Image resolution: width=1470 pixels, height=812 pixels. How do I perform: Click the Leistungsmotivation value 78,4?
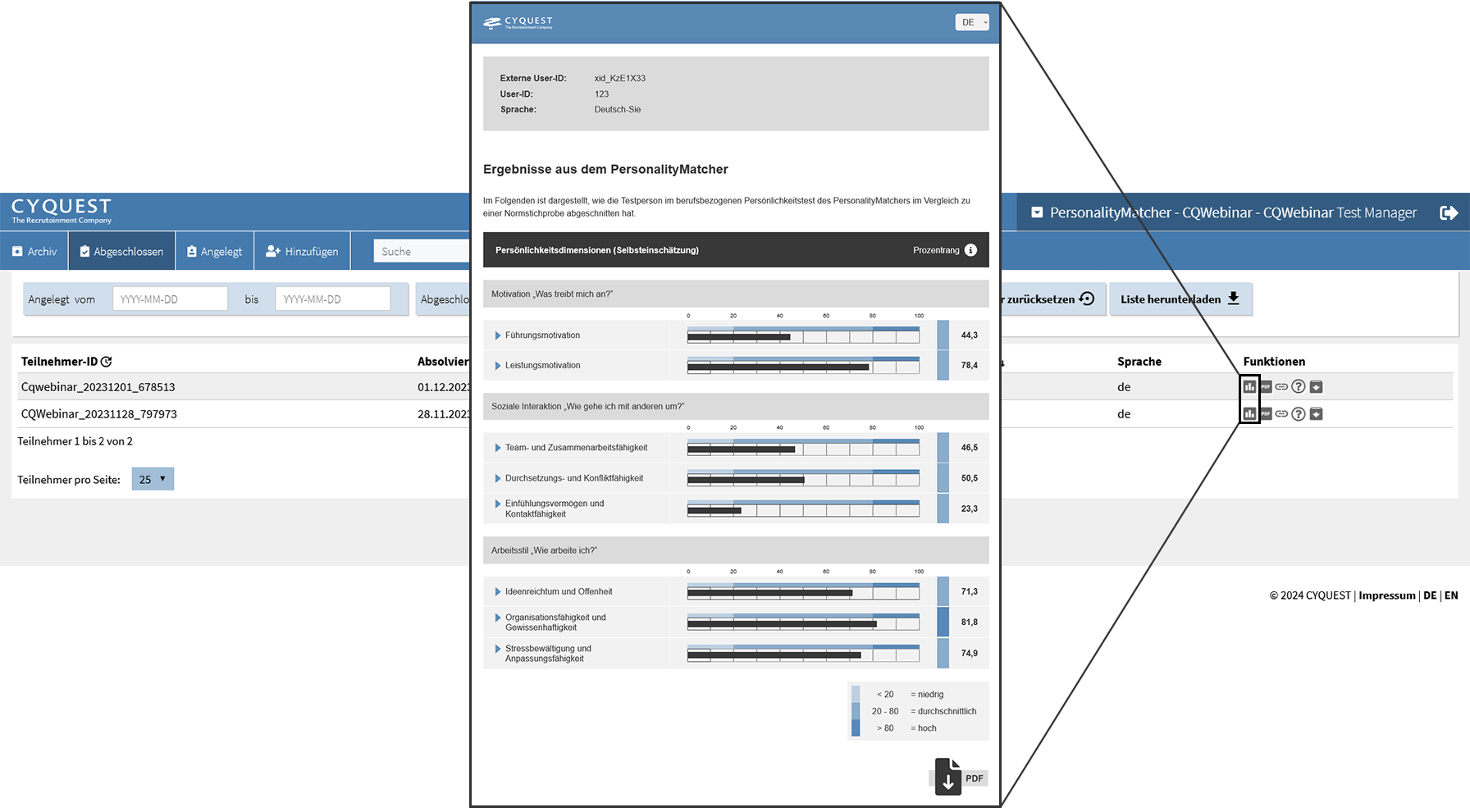pos(970,366)
